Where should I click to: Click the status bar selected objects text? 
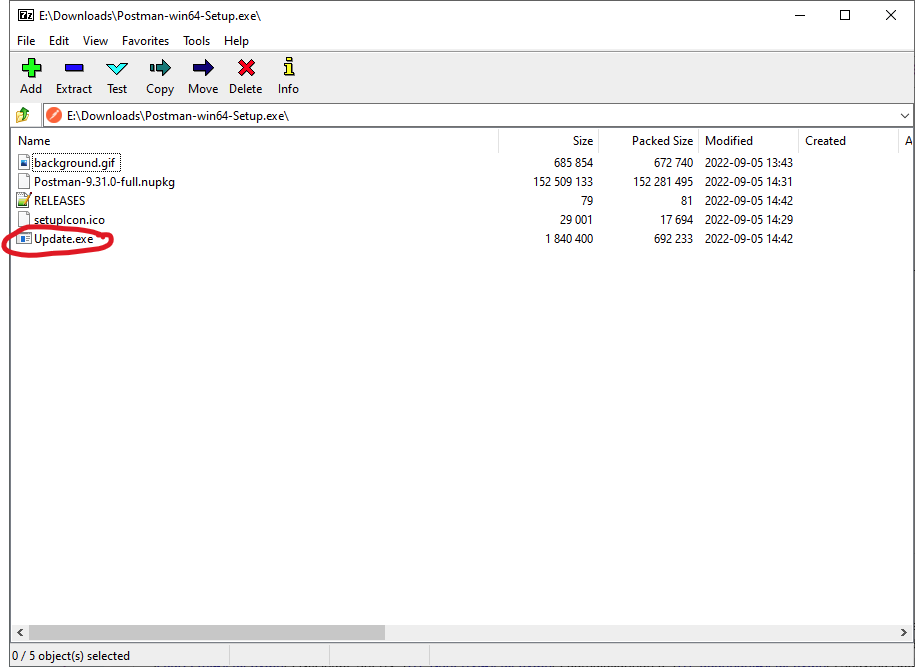71,656
